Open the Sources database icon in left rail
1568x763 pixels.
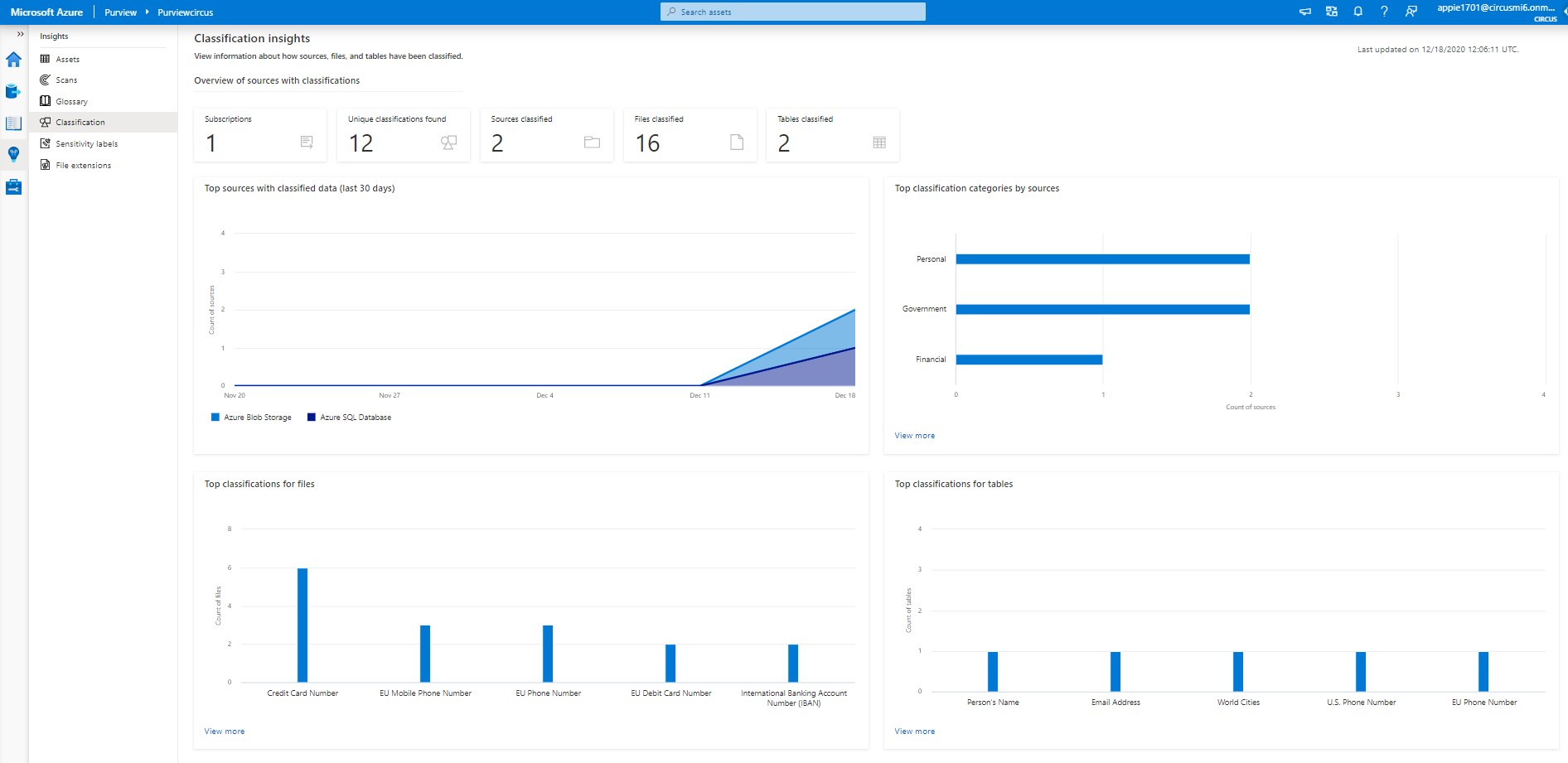click(x=13, y=91)
